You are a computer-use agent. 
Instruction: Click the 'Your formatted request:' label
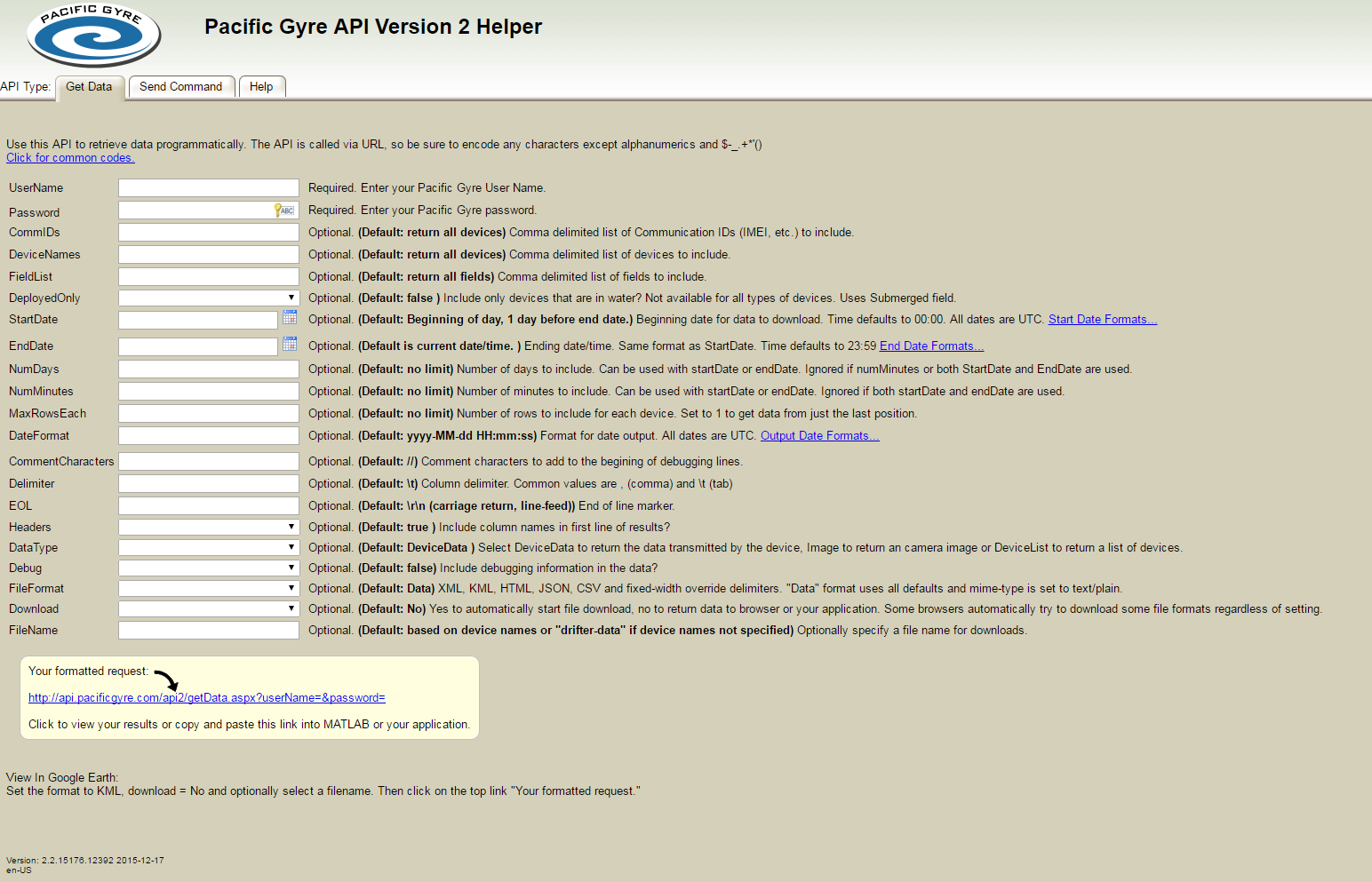[89, 671]
